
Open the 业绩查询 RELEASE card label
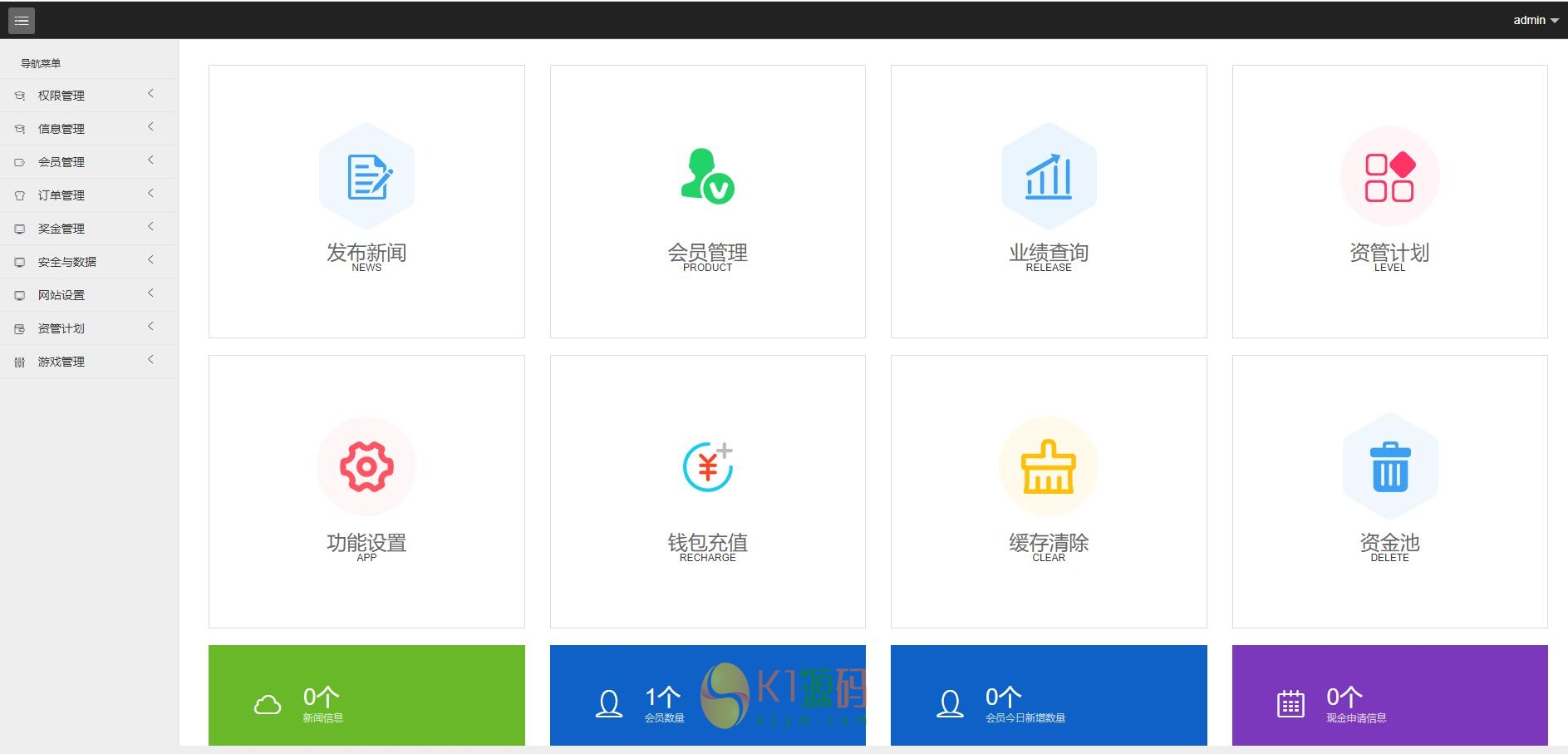(x=1049, y=257)
